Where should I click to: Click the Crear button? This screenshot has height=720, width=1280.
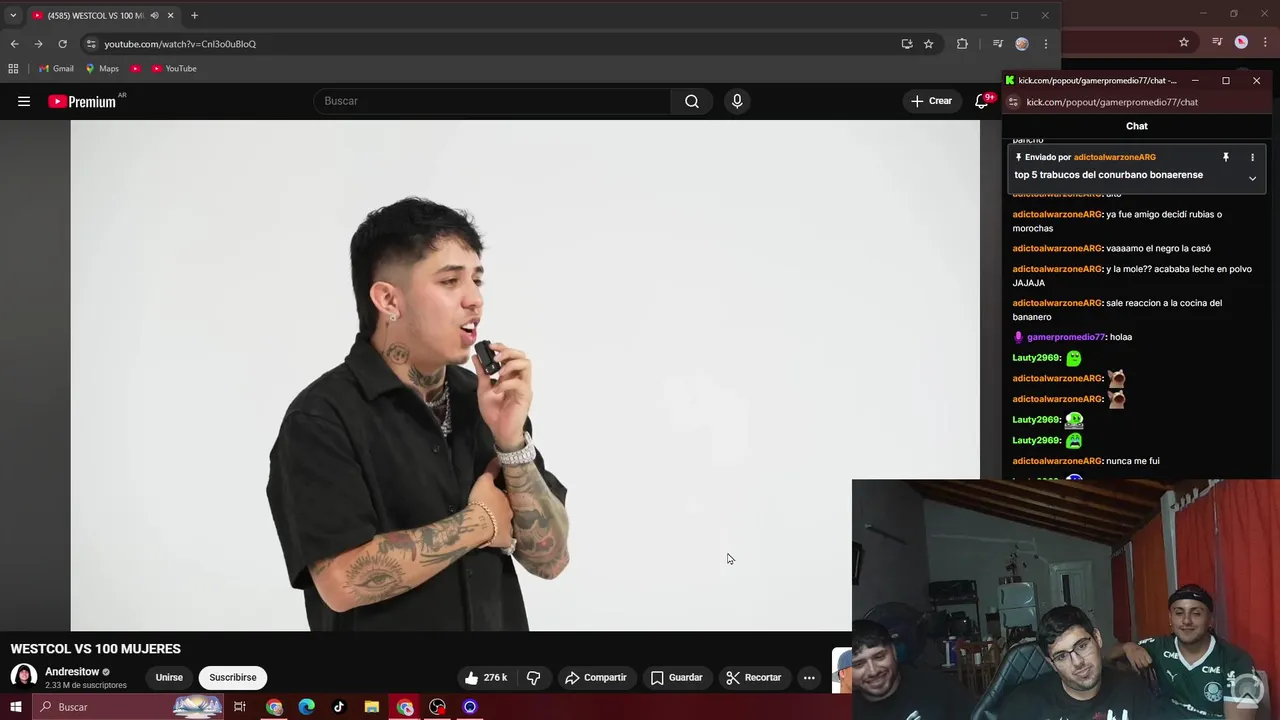point(931,101)
